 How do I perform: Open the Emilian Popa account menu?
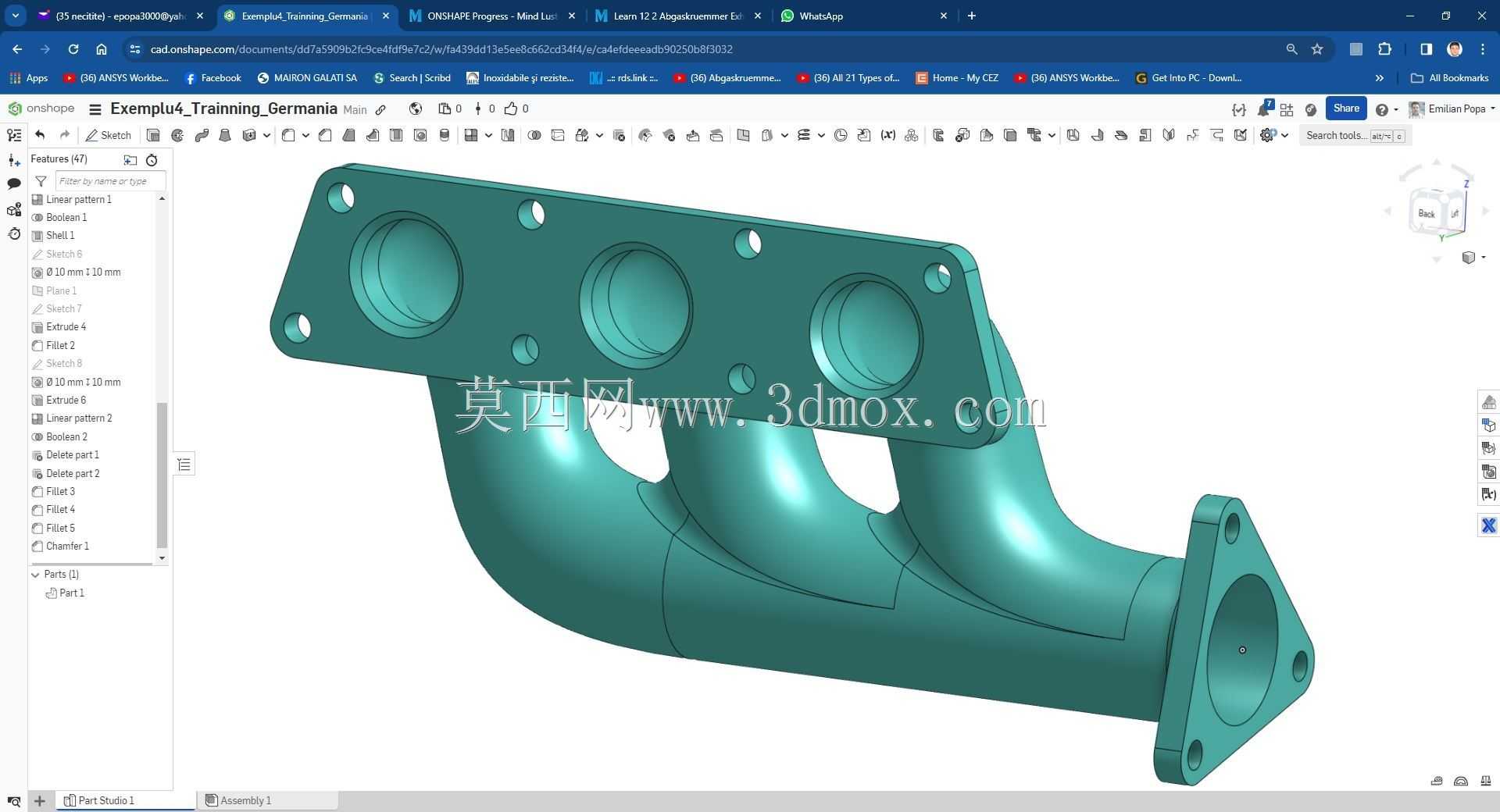click(x=1452, y=109)
